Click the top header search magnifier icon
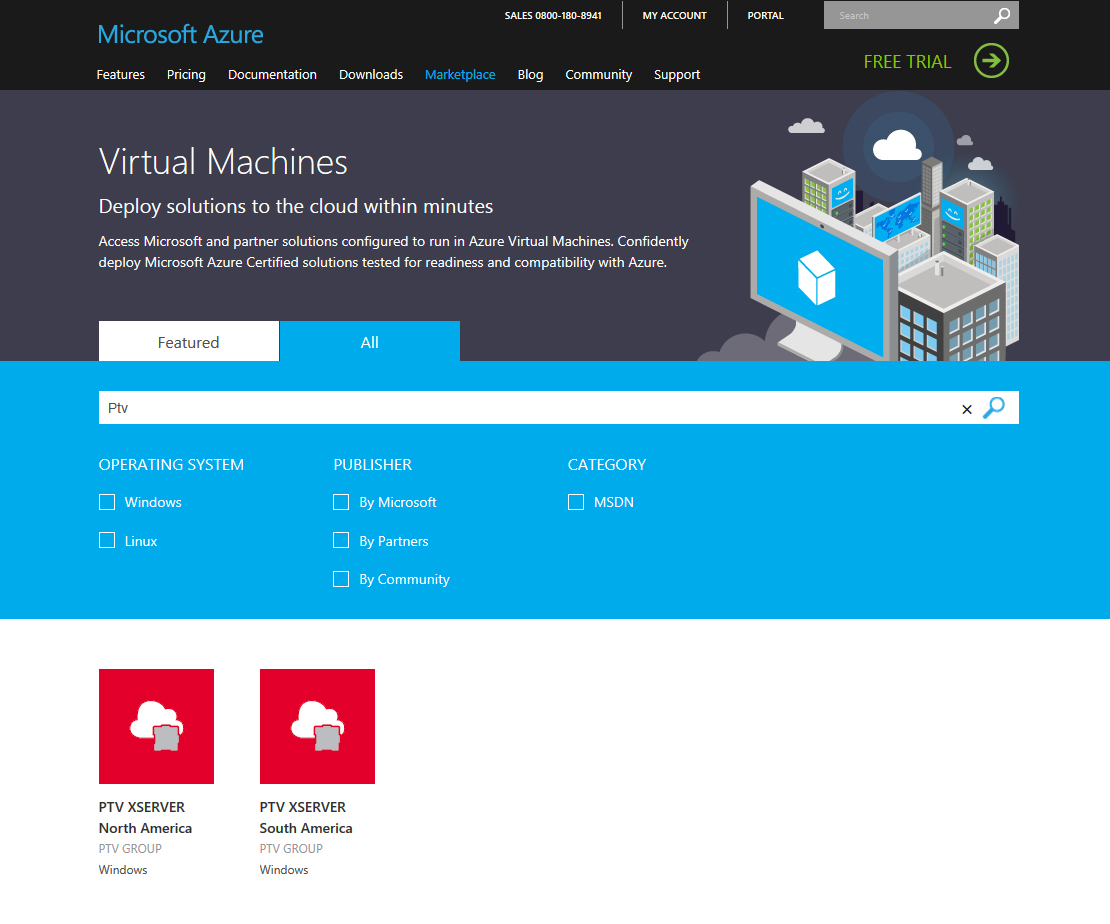 1002,16
